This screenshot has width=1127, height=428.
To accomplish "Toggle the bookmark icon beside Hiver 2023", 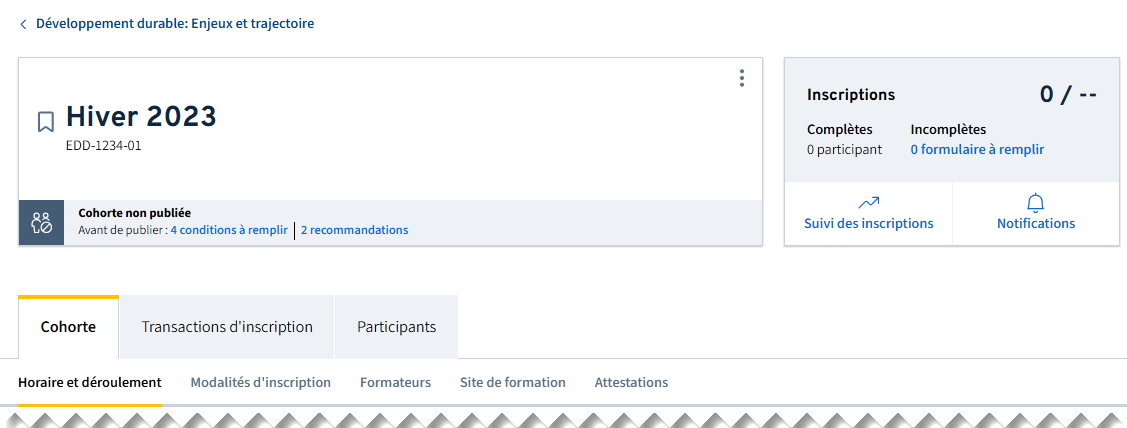I will pyautogui.click(x=45, y=122).
